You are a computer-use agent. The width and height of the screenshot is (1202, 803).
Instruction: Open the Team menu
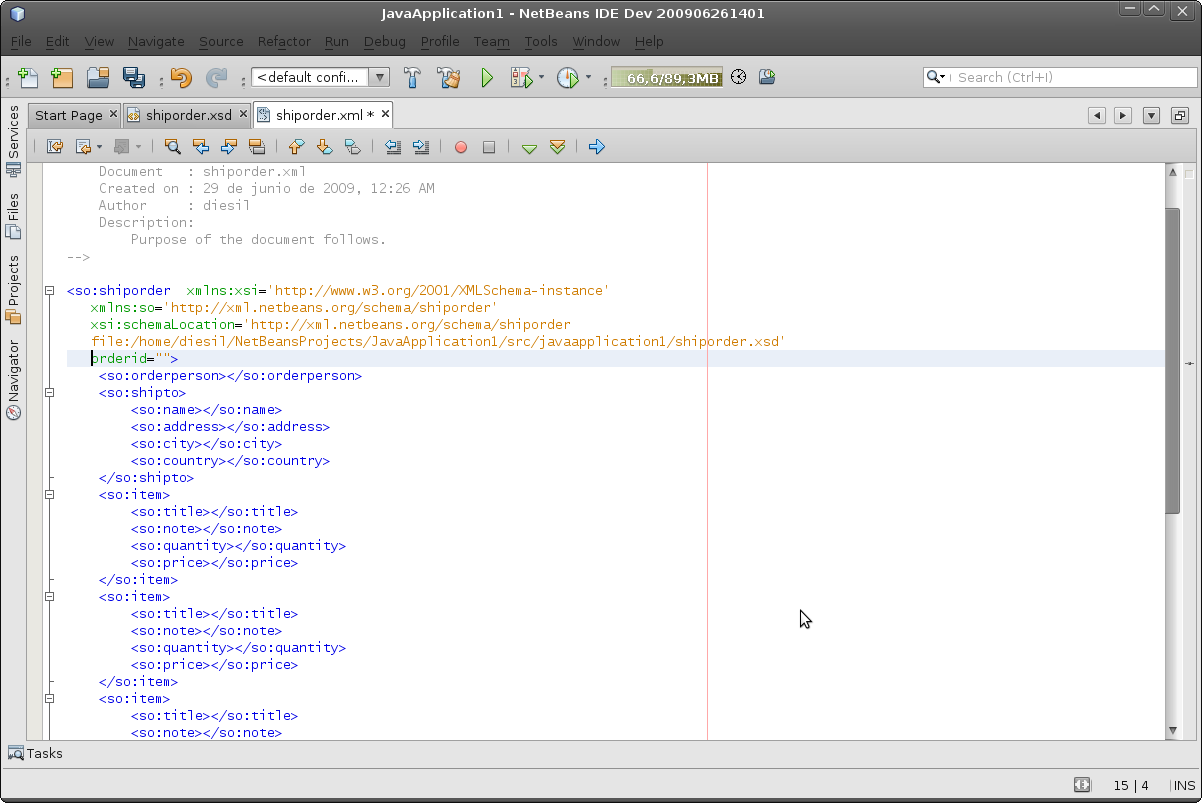pos(491,42)
